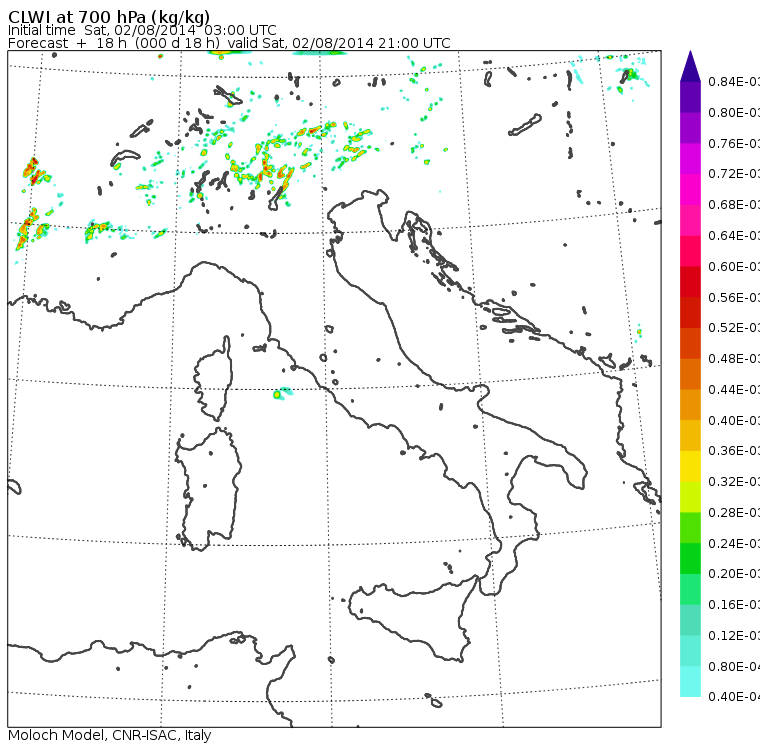Click colorbar band between 0.52E-03 and 0.56E-03
This screenshot has height=749, width=760.
coord(690,313)
